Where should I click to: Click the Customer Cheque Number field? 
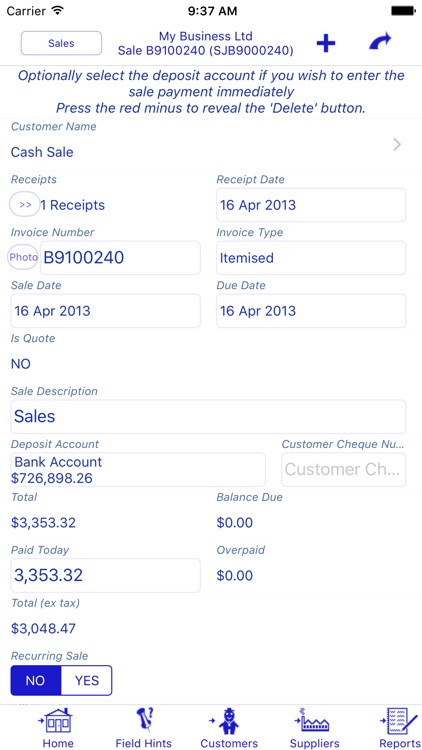coord(344,470)
